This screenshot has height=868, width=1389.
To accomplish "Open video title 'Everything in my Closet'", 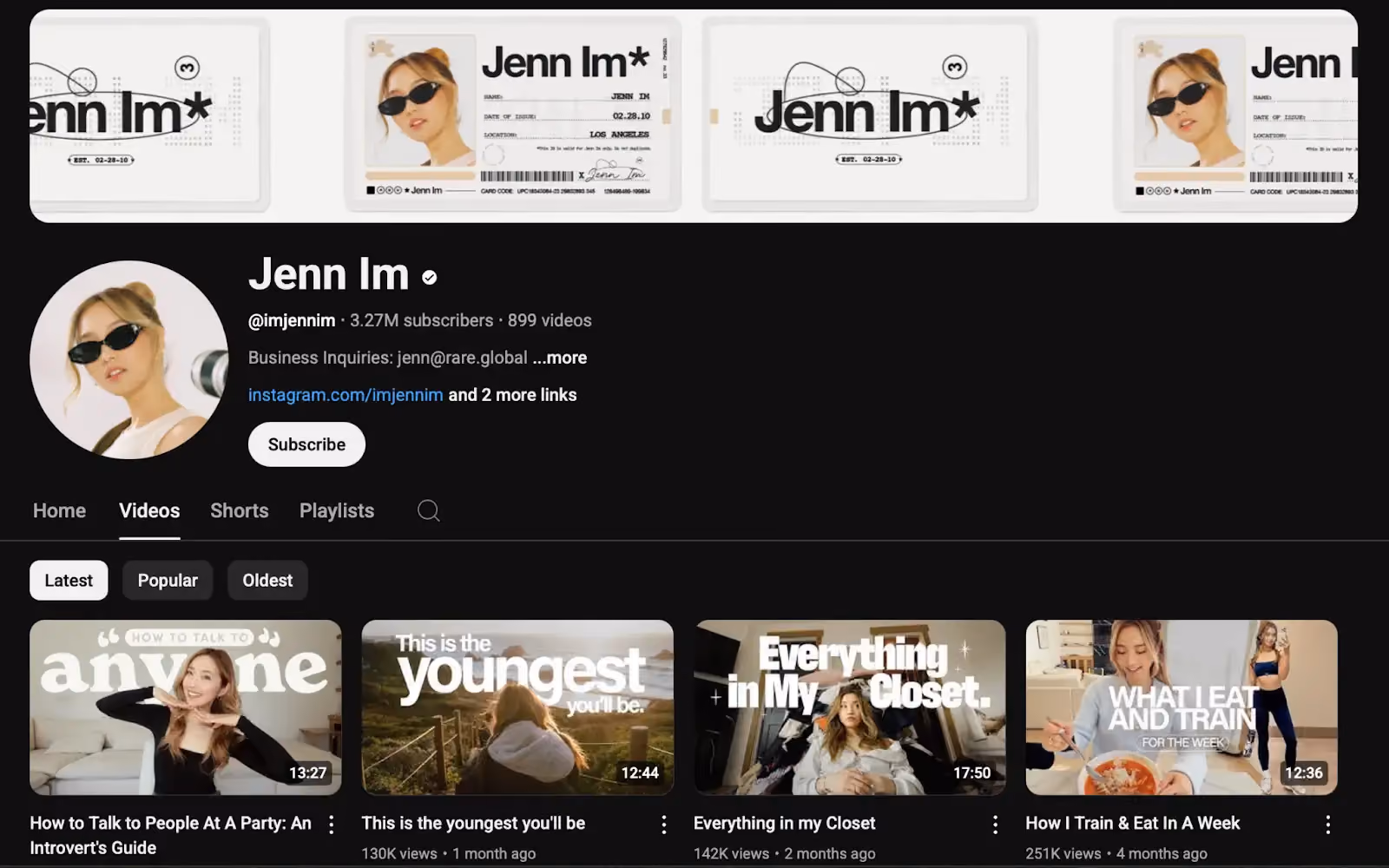I will click(x=784, y=823).
